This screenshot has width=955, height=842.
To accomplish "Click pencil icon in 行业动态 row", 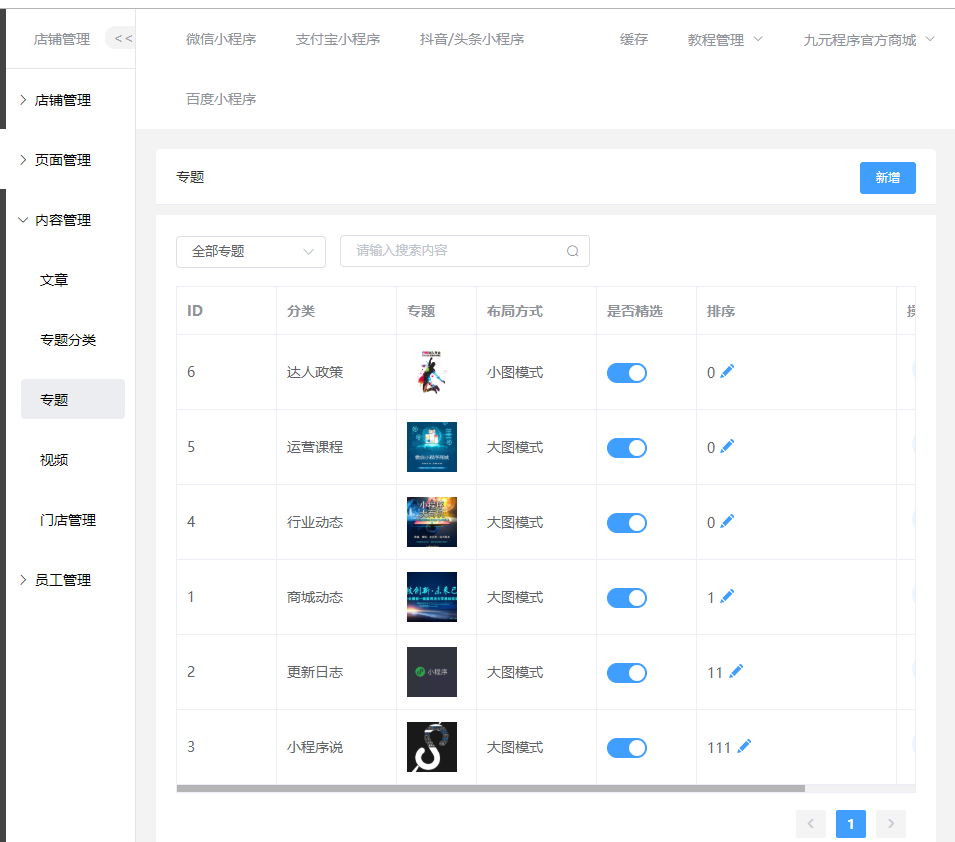I will click(727, 522).
